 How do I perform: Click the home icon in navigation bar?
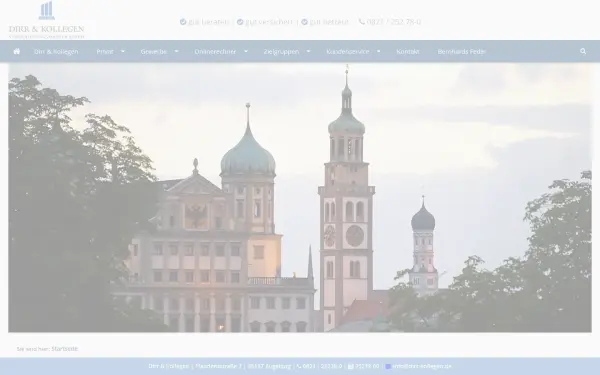(16, 51)
